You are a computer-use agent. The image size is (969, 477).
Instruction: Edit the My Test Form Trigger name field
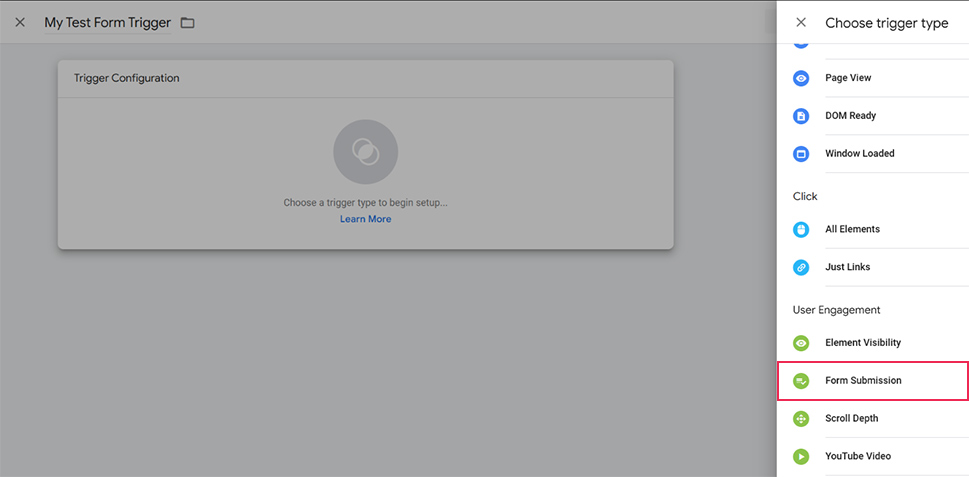pos(108,23)
